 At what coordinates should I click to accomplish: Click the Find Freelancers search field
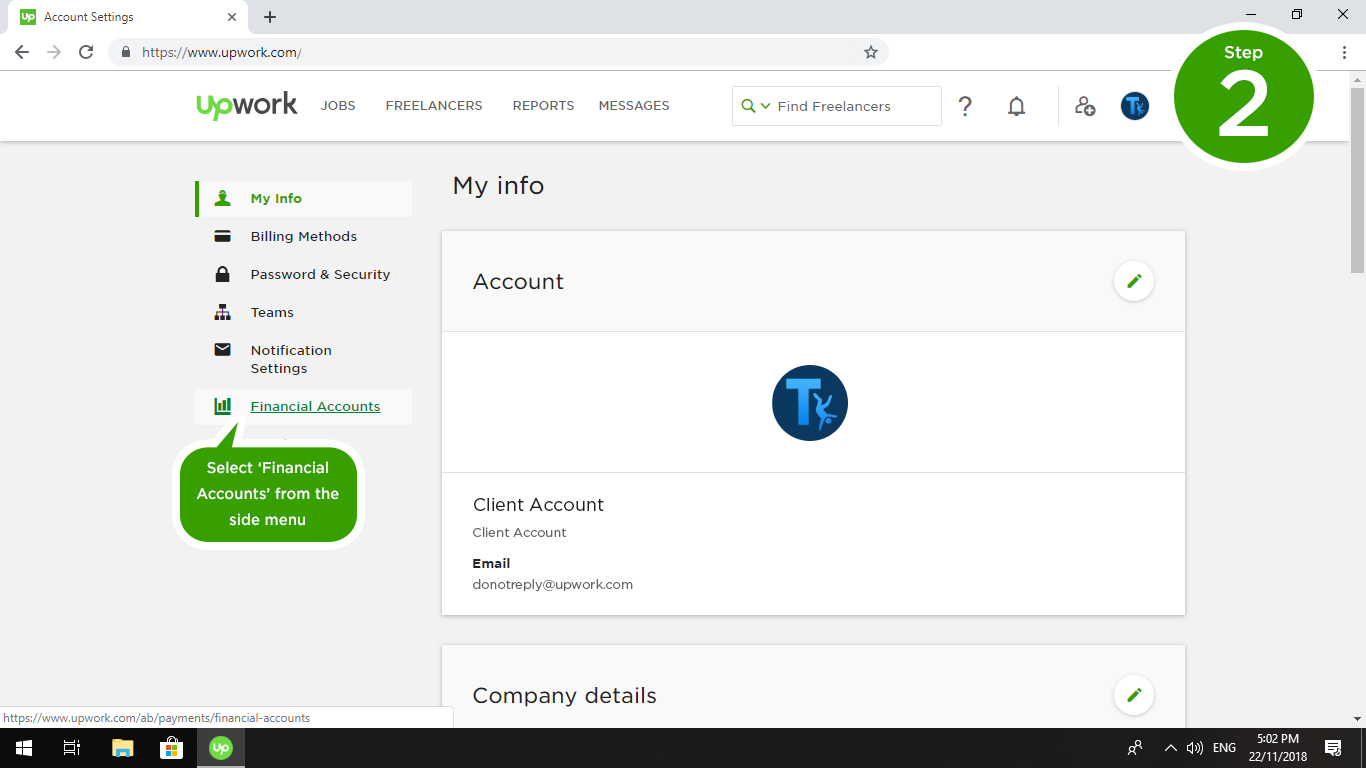855,106
